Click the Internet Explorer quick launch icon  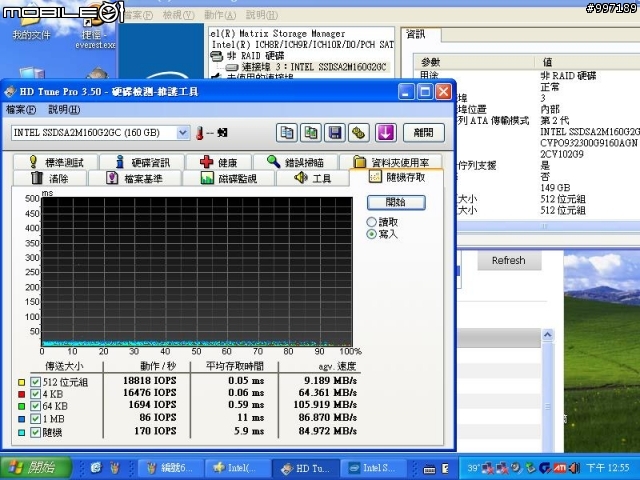(x=96, y=467)
